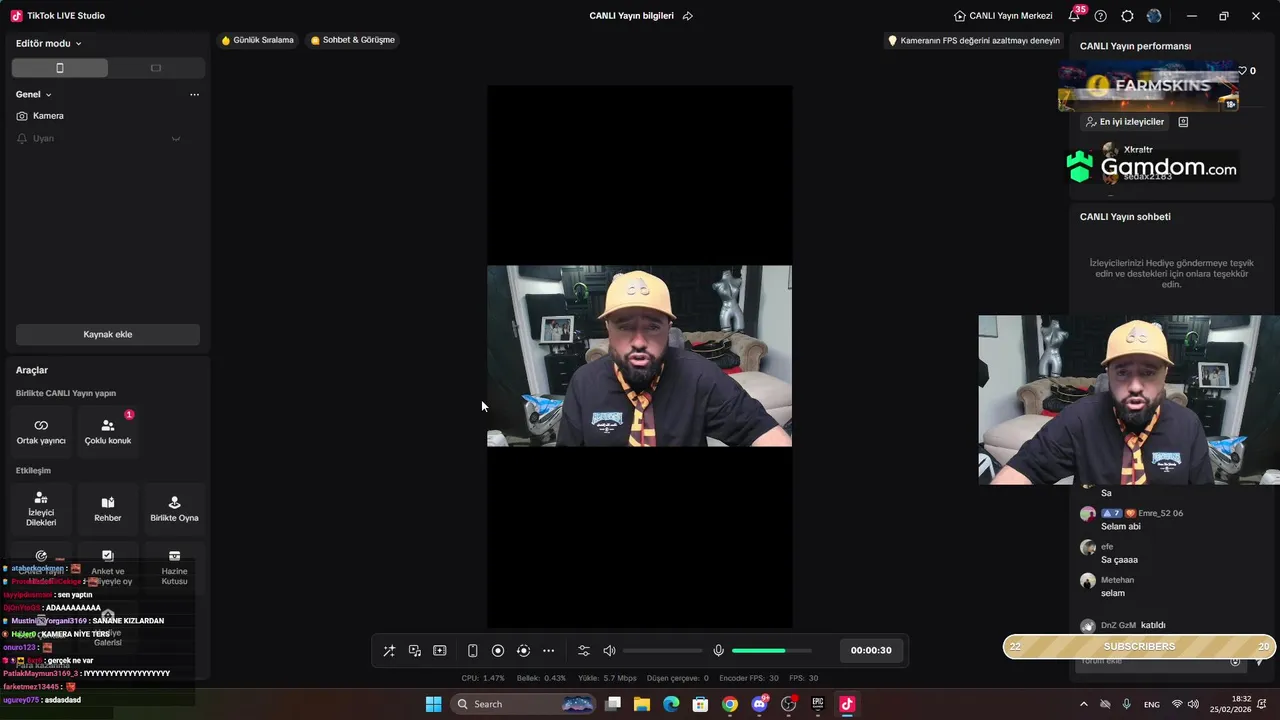This screenshot has width=1280, height=720.
Task: Open the Editör modu dropdown
Action: pos(49,43)
